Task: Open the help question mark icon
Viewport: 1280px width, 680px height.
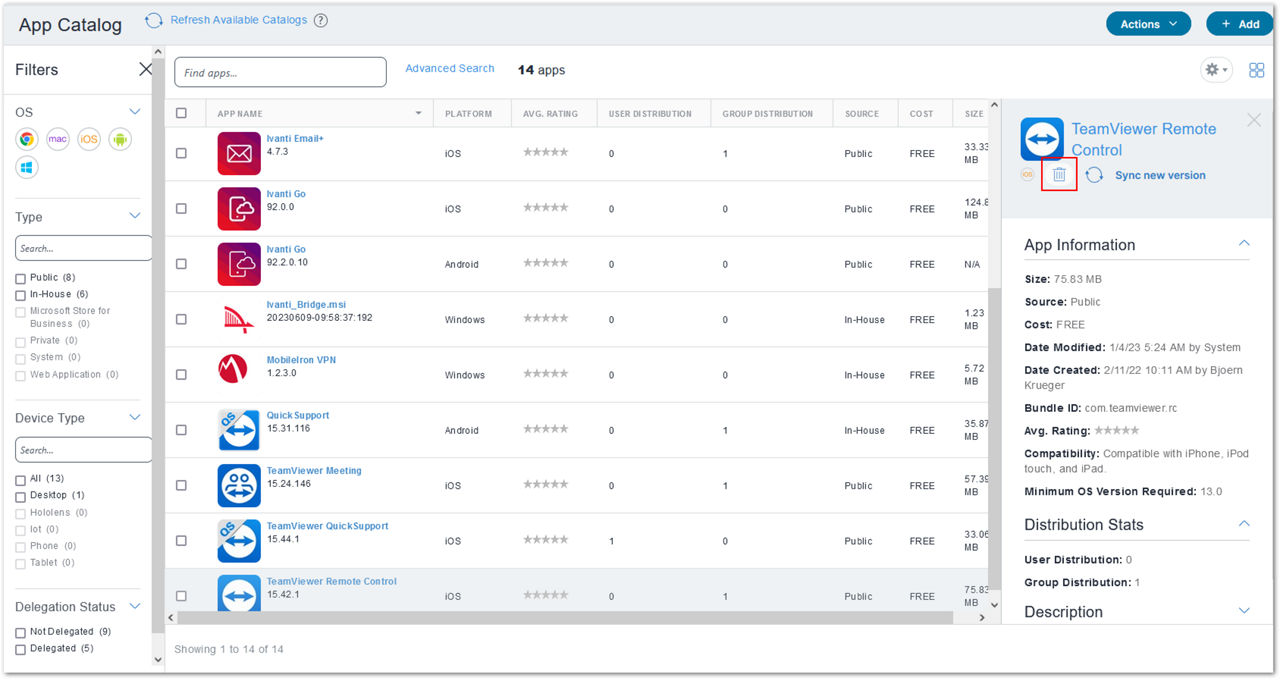Action: pos(321,20)
